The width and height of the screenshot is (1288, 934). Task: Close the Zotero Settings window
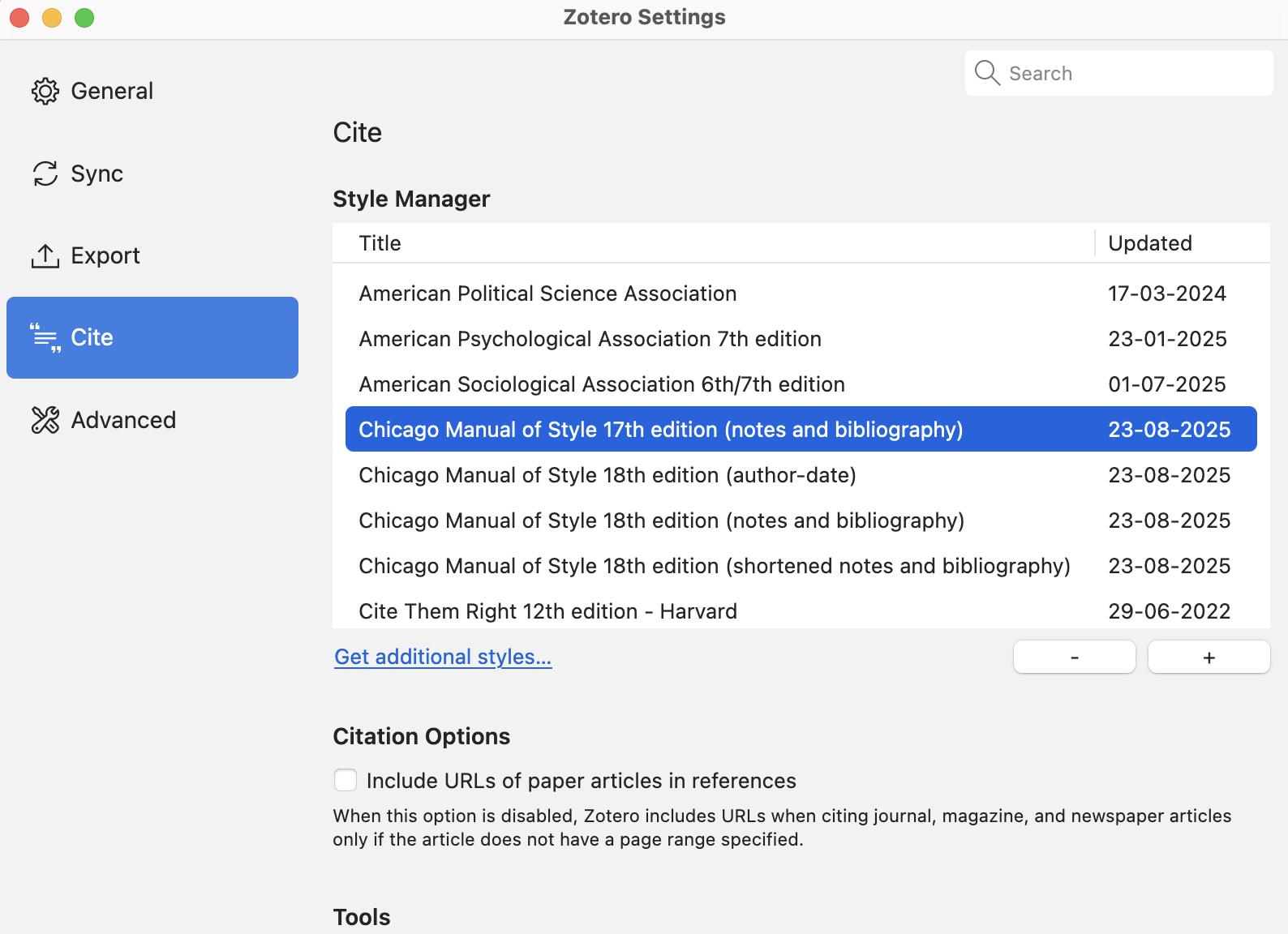point(19,17)
